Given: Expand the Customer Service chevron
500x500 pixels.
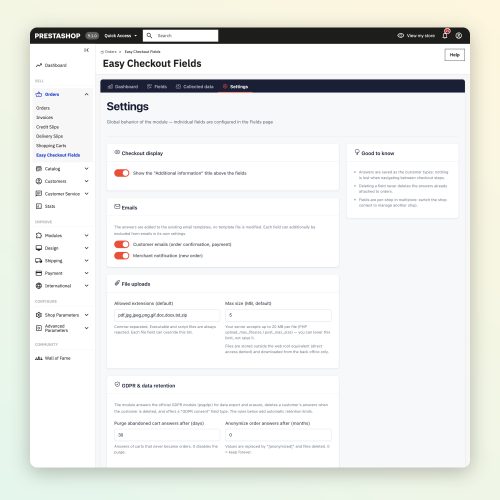Looking at the screenshot, I should [86, 194].
